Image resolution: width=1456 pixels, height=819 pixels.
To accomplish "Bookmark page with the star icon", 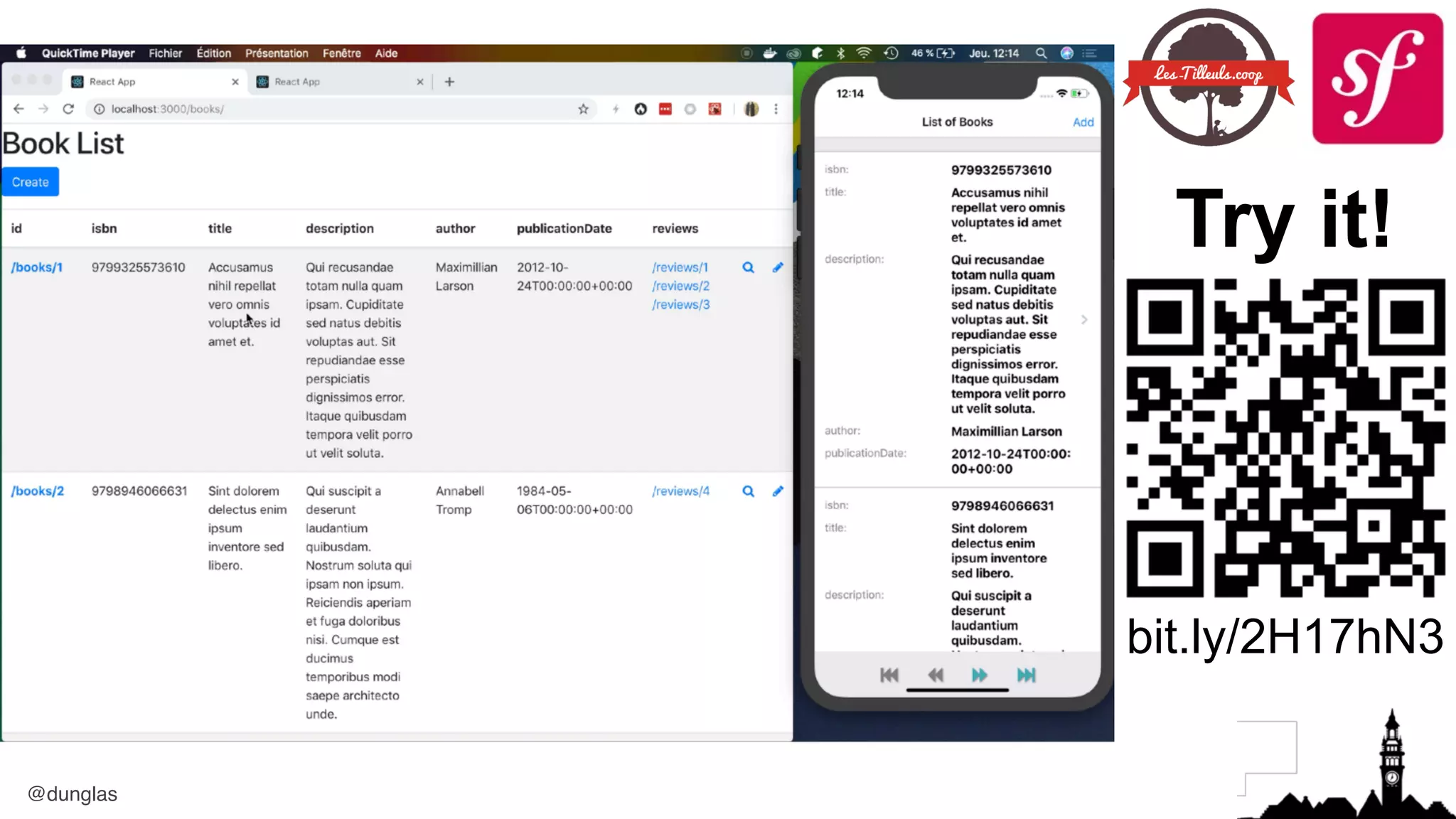I will (583, 109).
